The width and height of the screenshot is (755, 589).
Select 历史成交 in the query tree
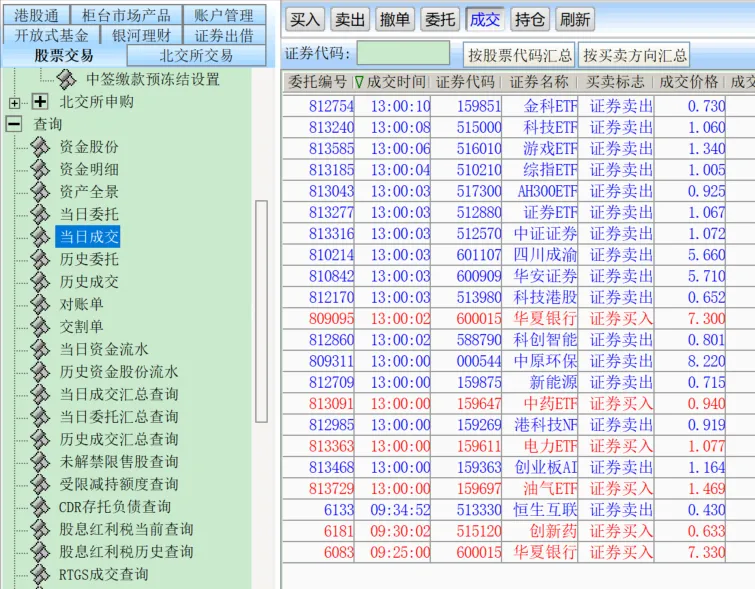tap(89, 282)
